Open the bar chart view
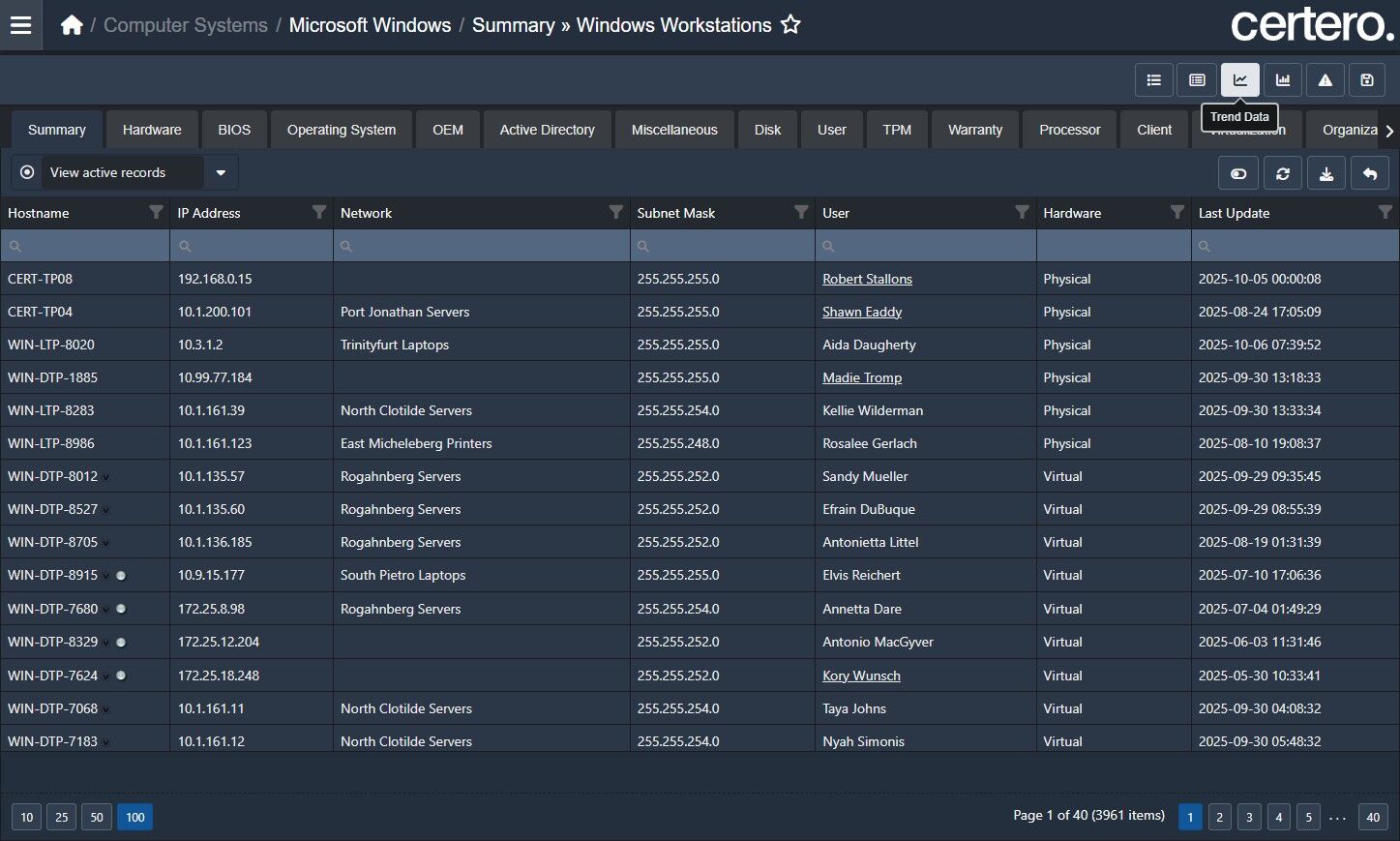Screen dimensions: 1400x841 pyautogui.click(x=1282, y=80)
